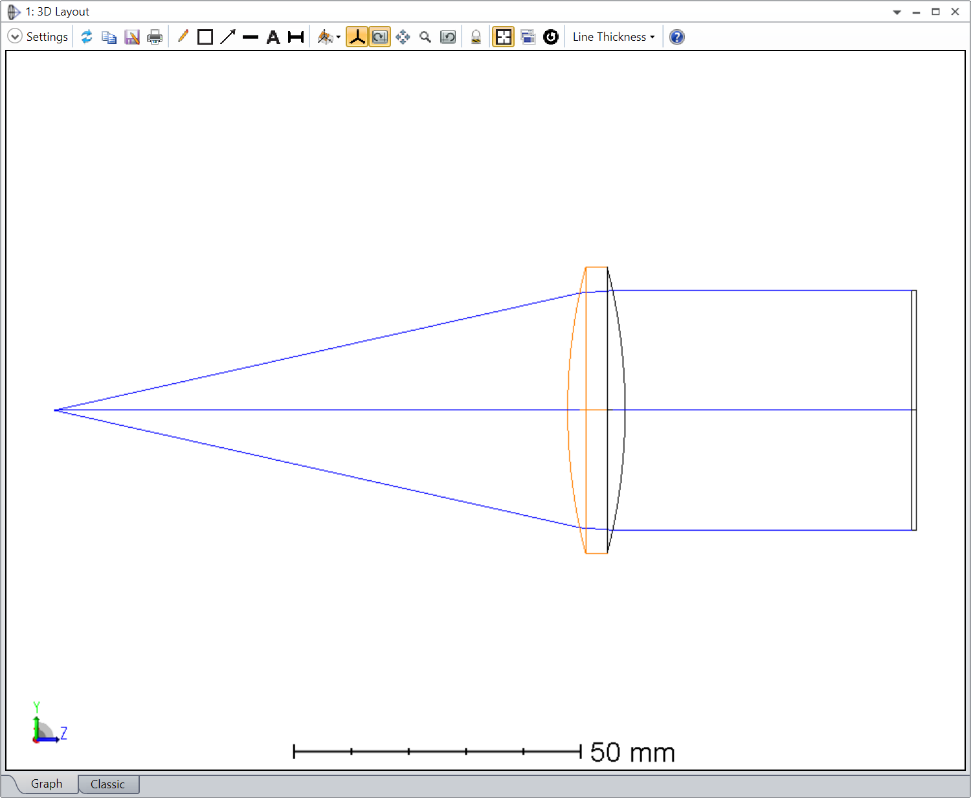This screenshot has width=971, height=798.
Task: Click the Refresh/update icon
Action: tap(87, 37)
